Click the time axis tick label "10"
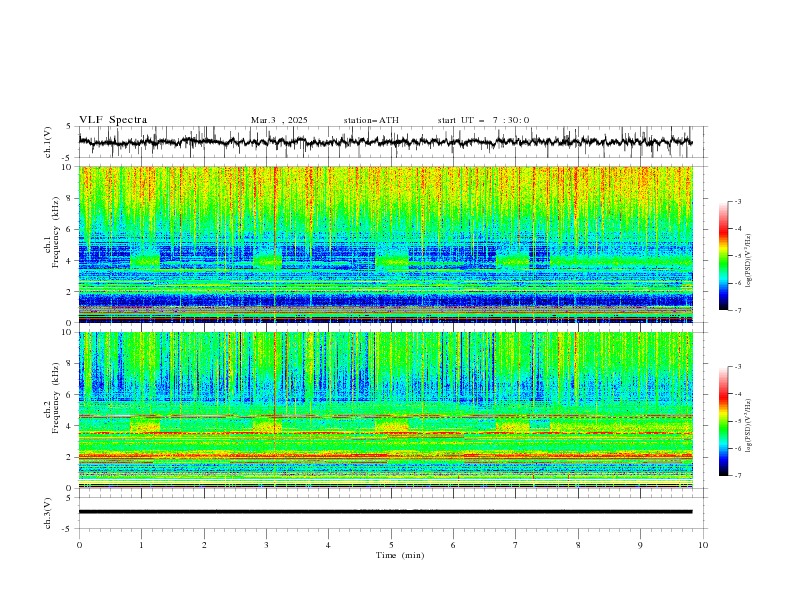 (703, 545)
